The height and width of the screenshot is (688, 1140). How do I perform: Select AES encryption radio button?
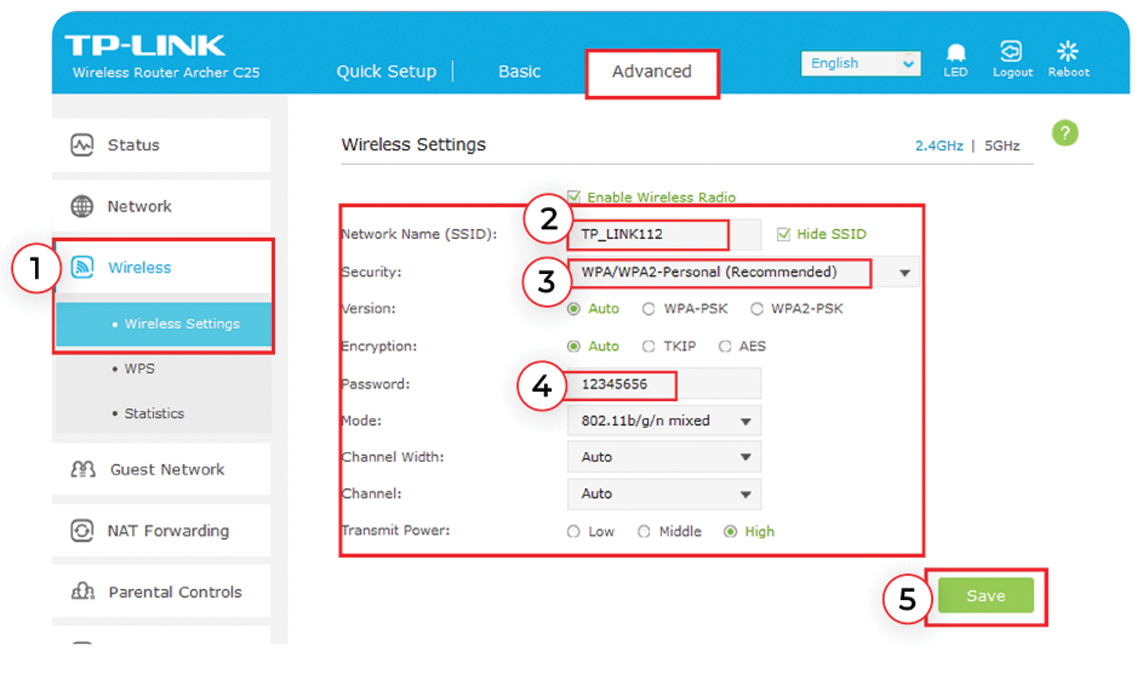click(725, 346)
